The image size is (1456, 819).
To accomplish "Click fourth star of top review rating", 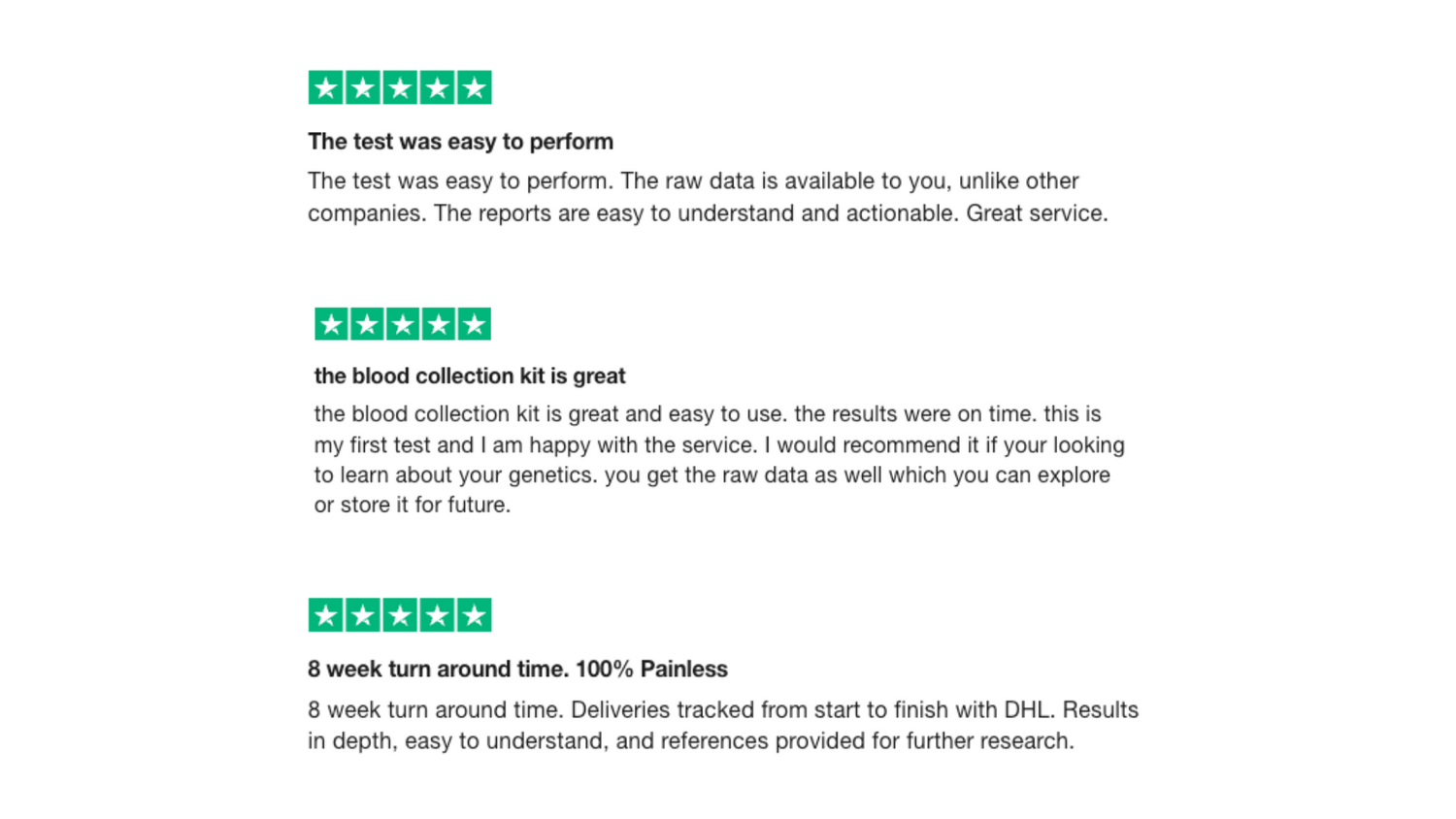I will [438, 88].
